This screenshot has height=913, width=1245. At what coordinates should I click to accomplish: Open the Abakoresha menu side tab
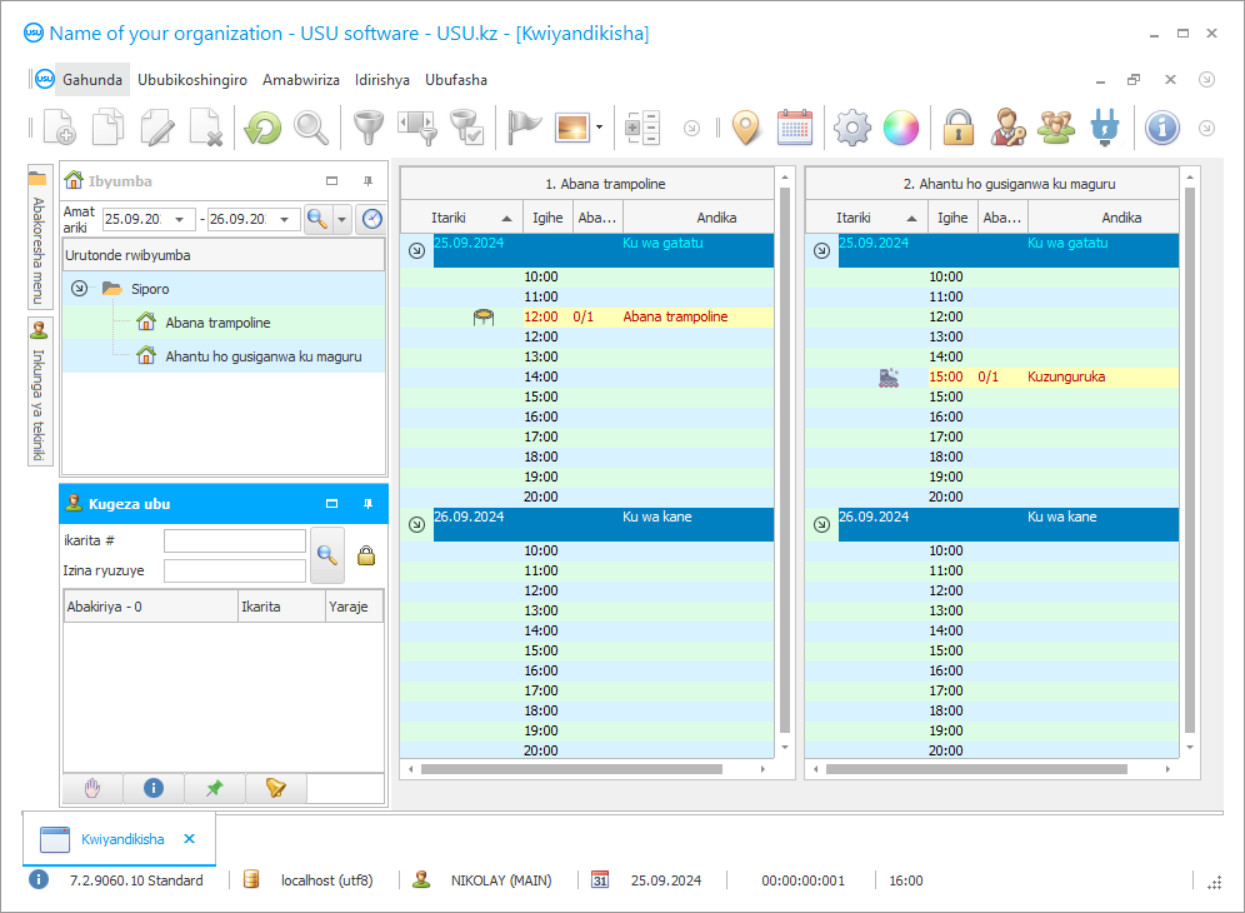tap(39, 237)
